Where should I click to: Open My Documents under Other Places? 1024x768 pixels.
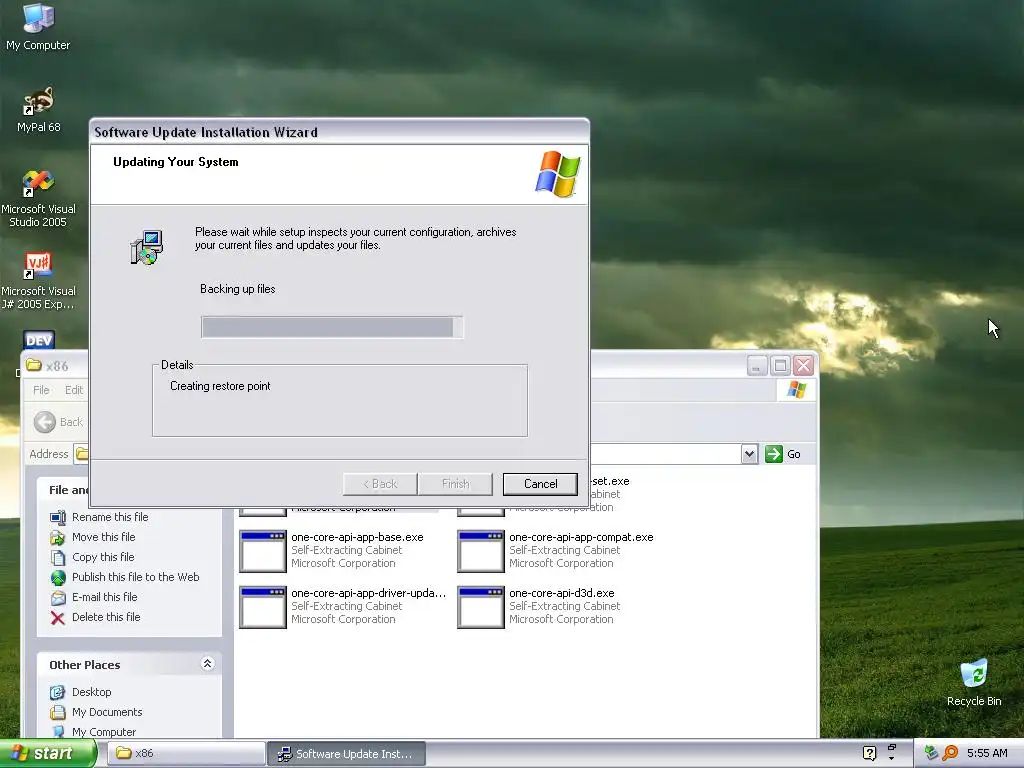[107, 712]
